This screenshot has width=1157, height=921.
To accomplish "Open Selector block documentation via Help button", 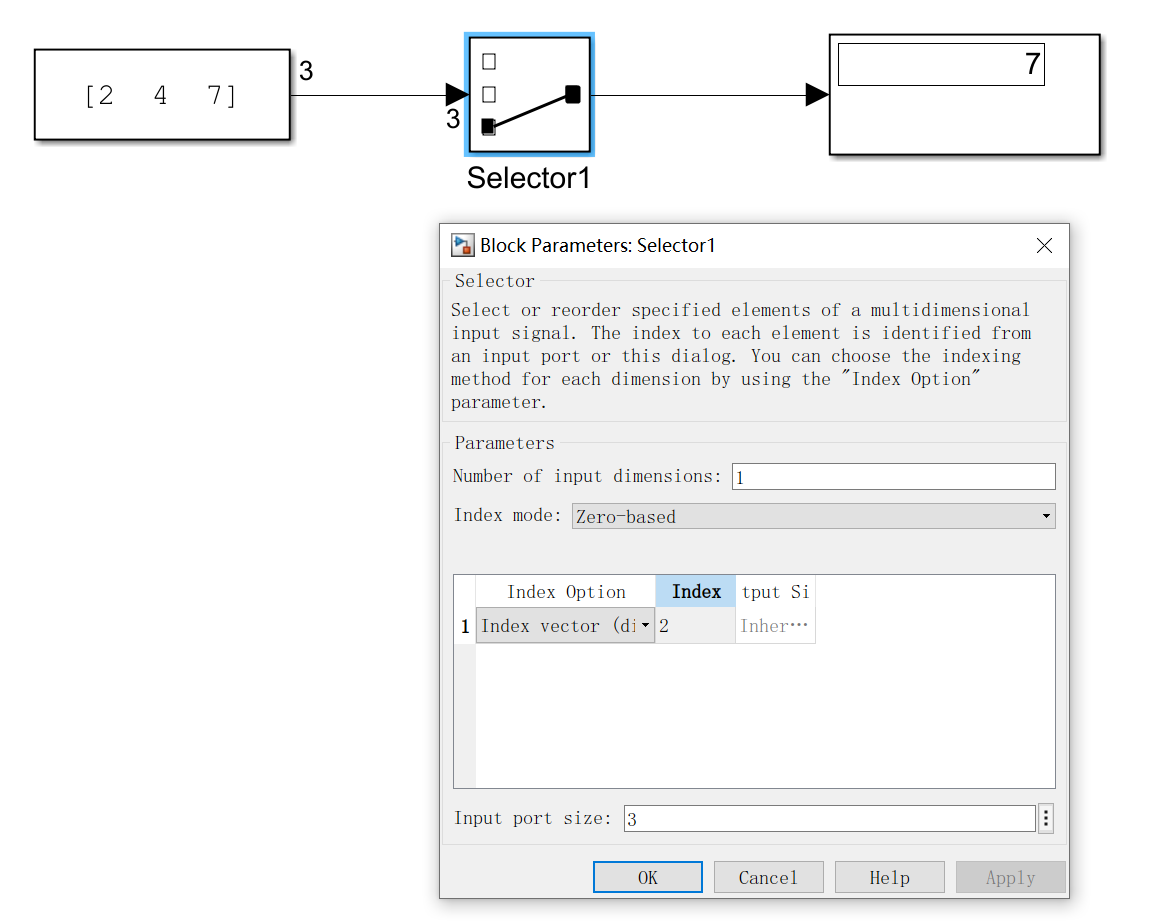I will coord(889,877).
